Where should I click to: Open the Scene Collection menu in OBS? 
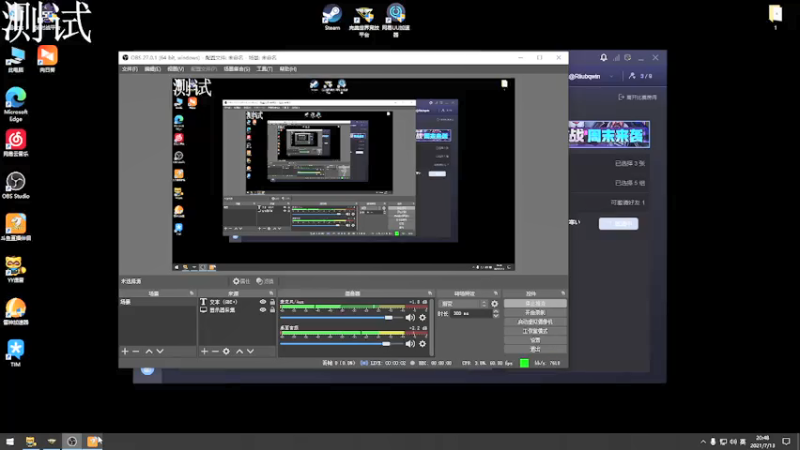point(237,69)
